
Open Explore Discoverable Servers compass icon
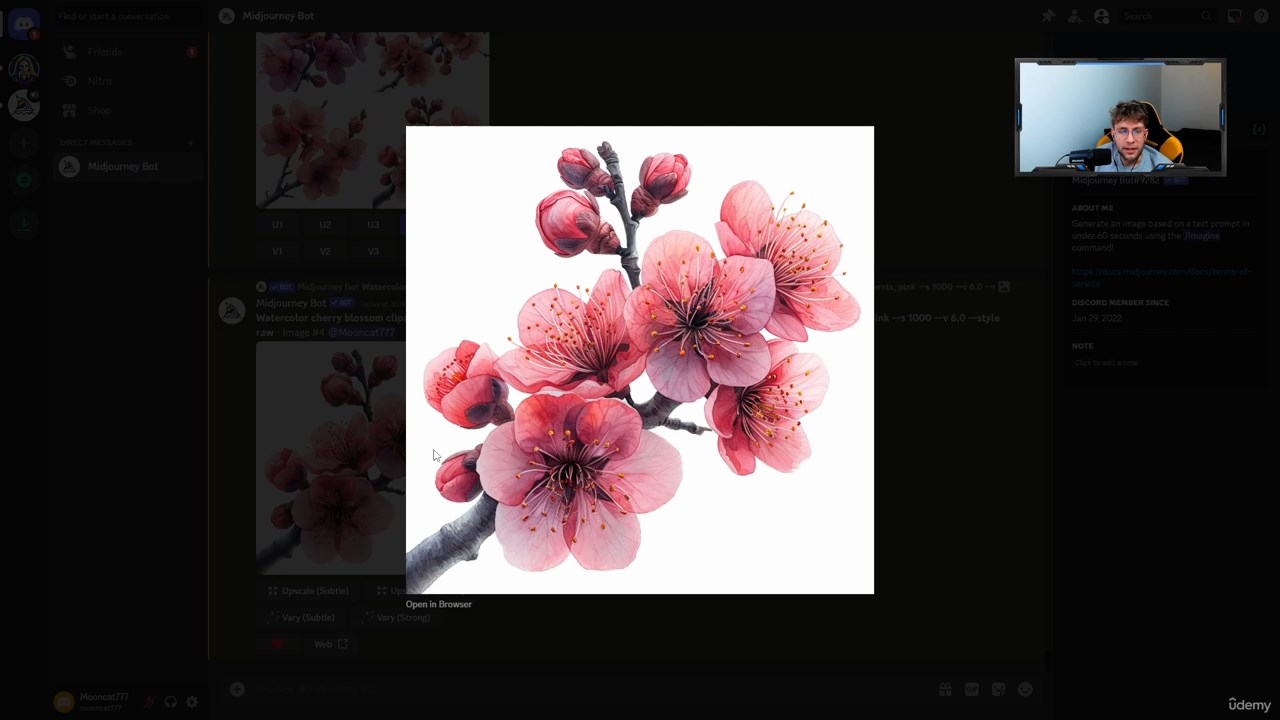24,181
